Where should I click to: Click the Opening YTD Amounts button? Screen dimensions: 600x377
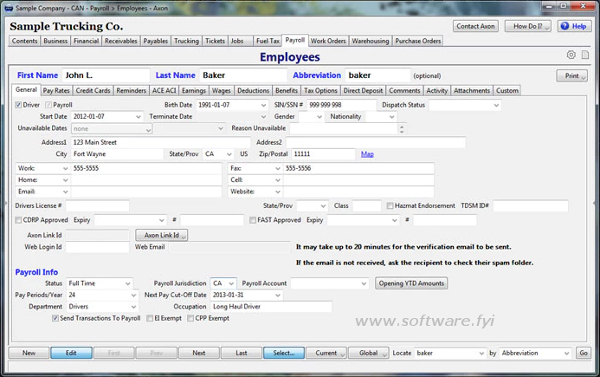411,283
